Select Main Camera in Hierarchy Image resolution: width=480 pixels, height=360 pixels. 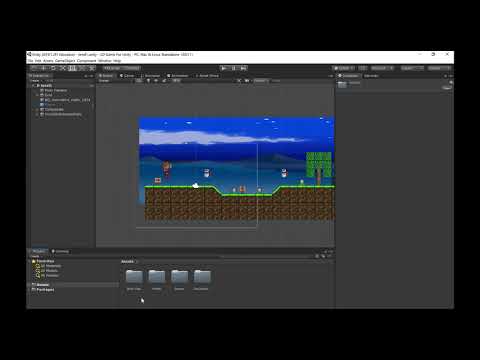point(56,90)
